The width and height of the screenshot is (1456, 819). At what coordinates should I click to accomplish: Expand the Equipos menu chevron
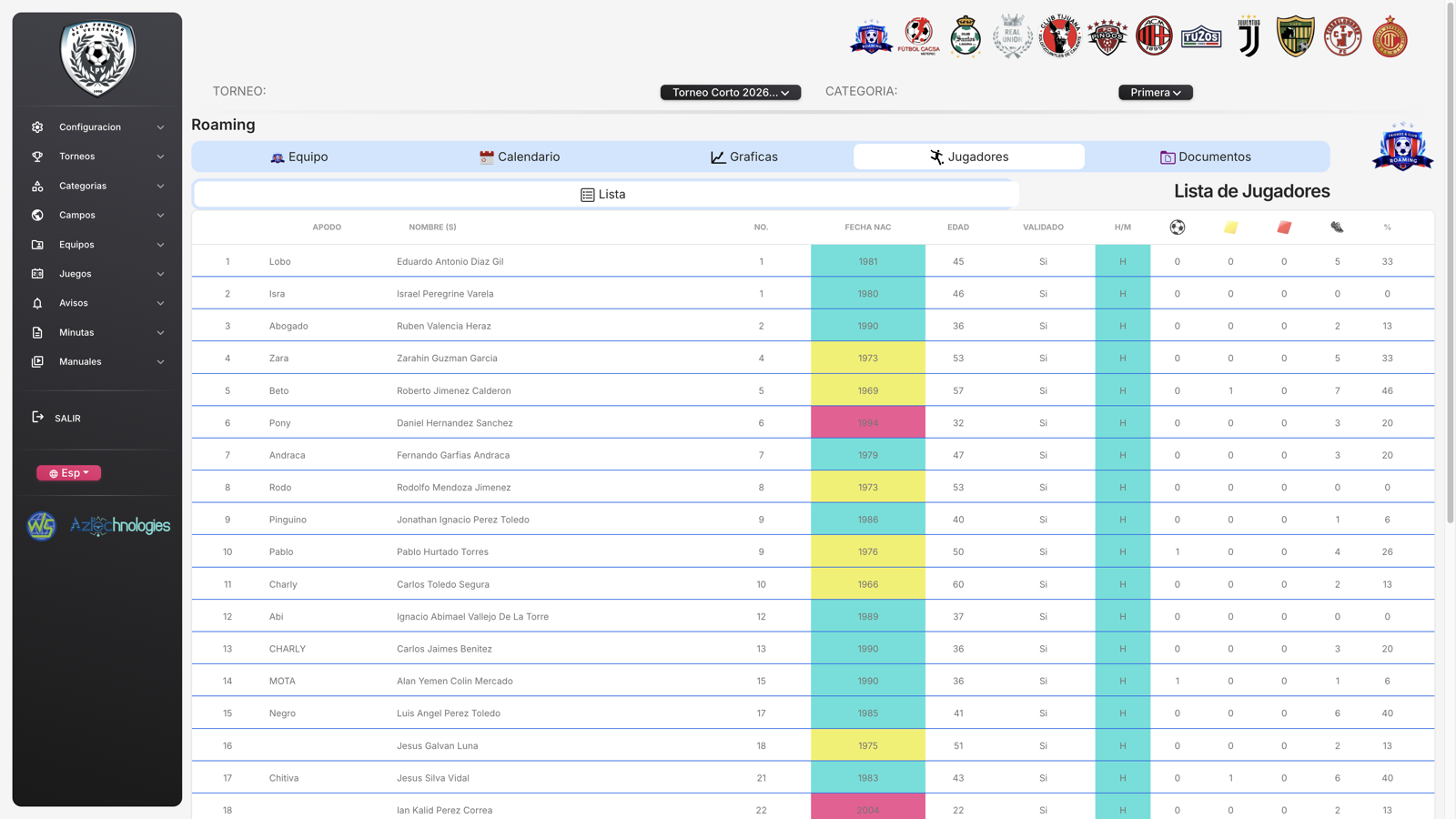click(x=161, y=245)
